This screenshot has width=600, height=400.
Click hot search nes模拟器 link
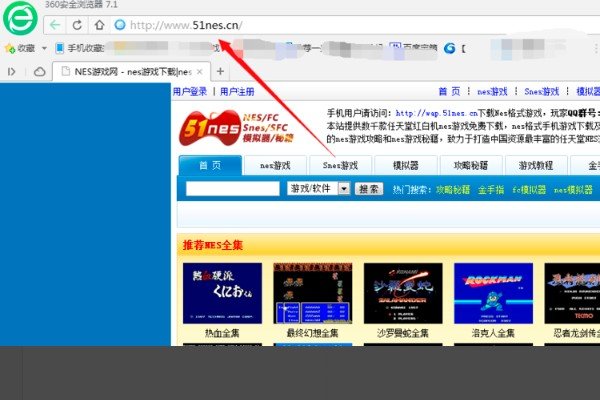click(573, 189)
